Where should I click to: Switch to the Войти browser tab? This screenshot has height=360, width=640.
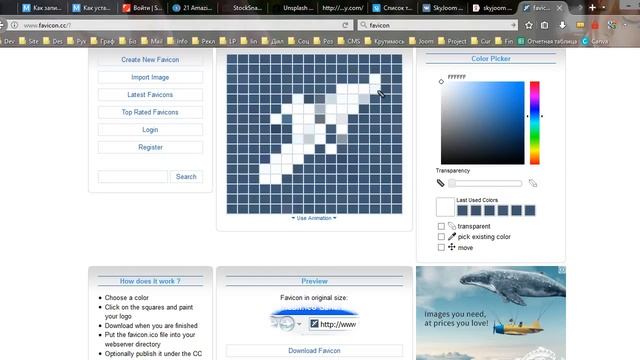point(143,8)
